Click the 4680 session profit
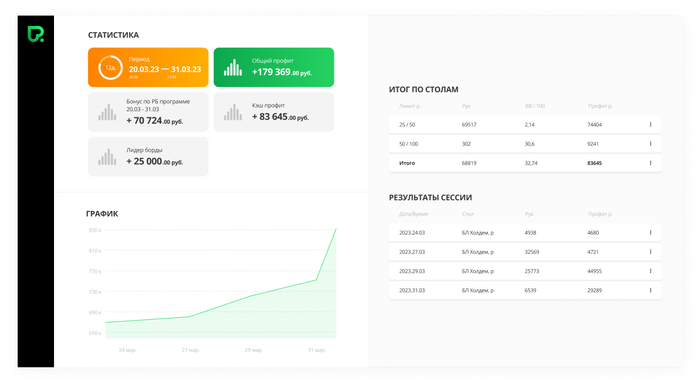The width and height of the screenshot is (700, 387). [x=593, y=233]
